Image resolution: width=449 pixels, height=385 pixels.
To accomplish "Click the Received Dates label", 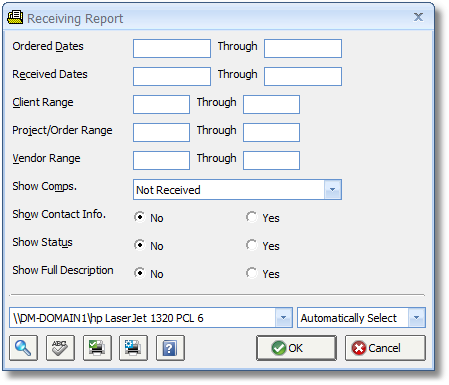I will click(50, 74).
